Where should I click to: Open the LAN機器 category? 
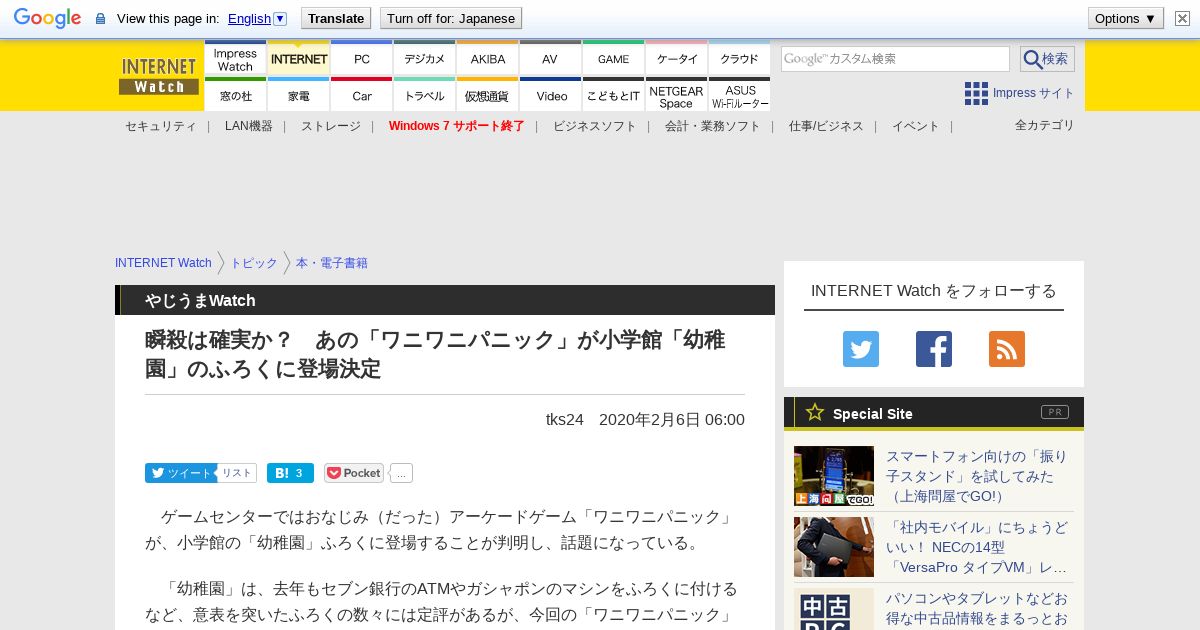click(x=248, y=126)
